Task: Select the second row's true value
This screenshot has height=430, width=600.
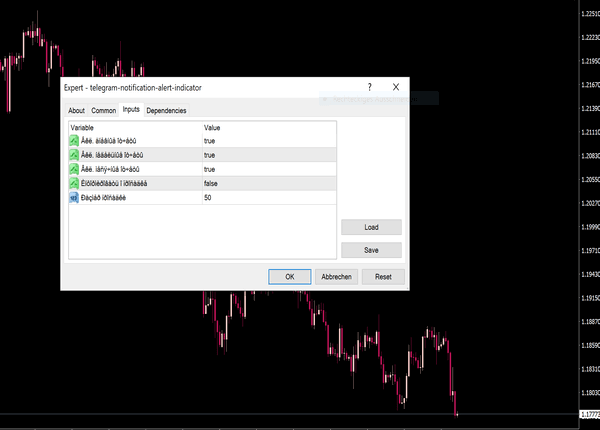Action: (x=269, y=155)
